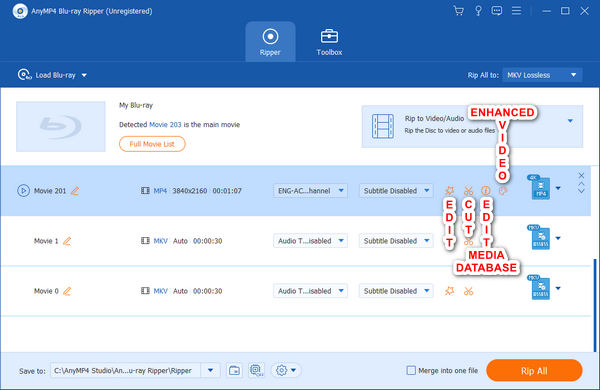This screenshot has width=600, height=390.
Task: Click the register key icon
Action: pyautogui.click(x=478, y=11)
